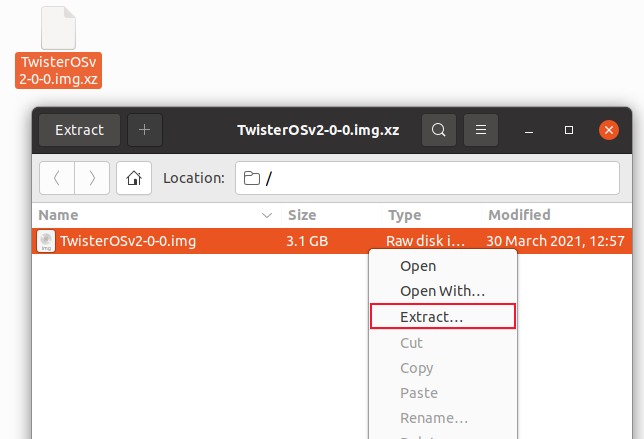Select Open With… in context menu

tap(442, 291)
